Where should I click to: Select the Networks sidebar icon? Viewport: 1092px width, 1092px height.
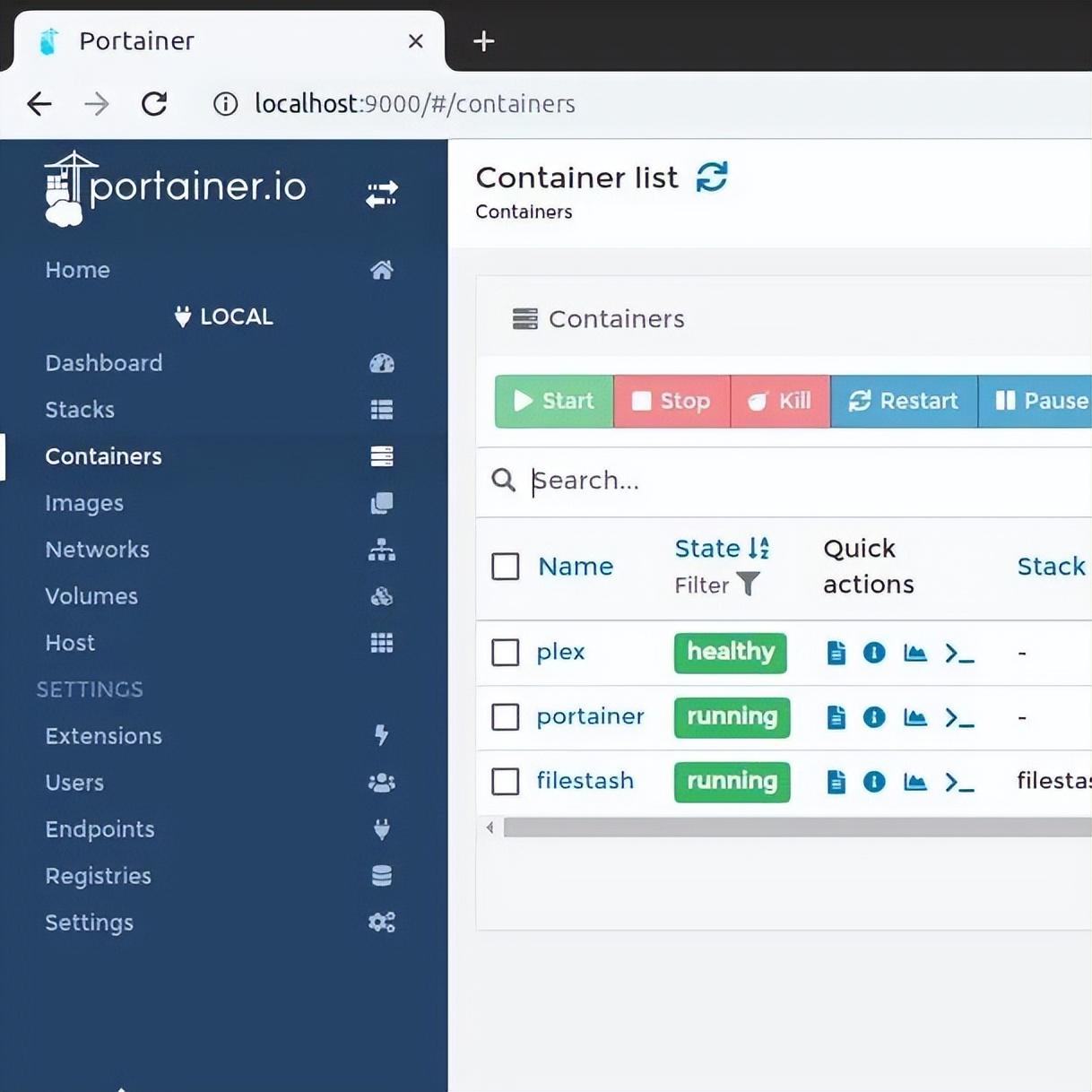point(382,550)
